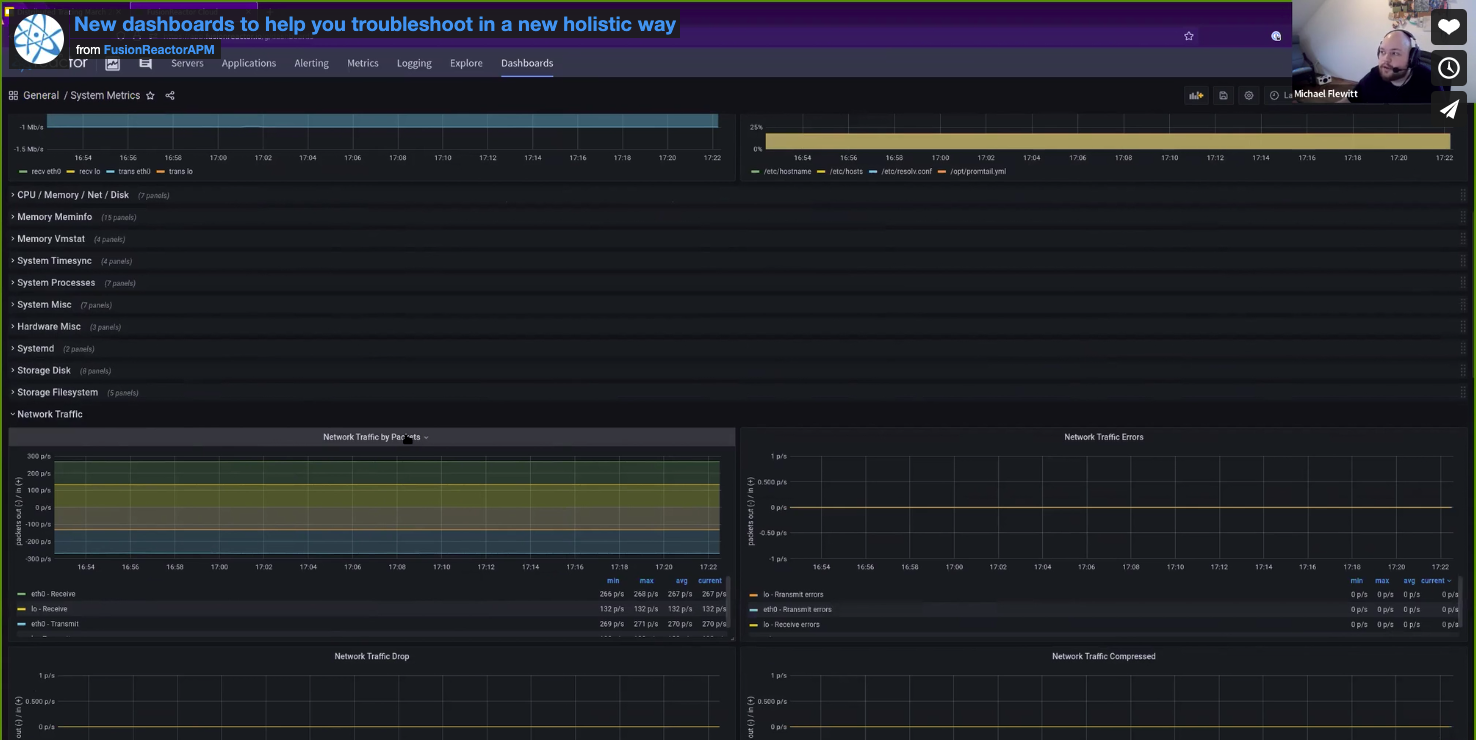Image resolution: width=1476 pixels, height=740 pixels.
Task: Click the chat icon in navigation bar
Action: 145,63
